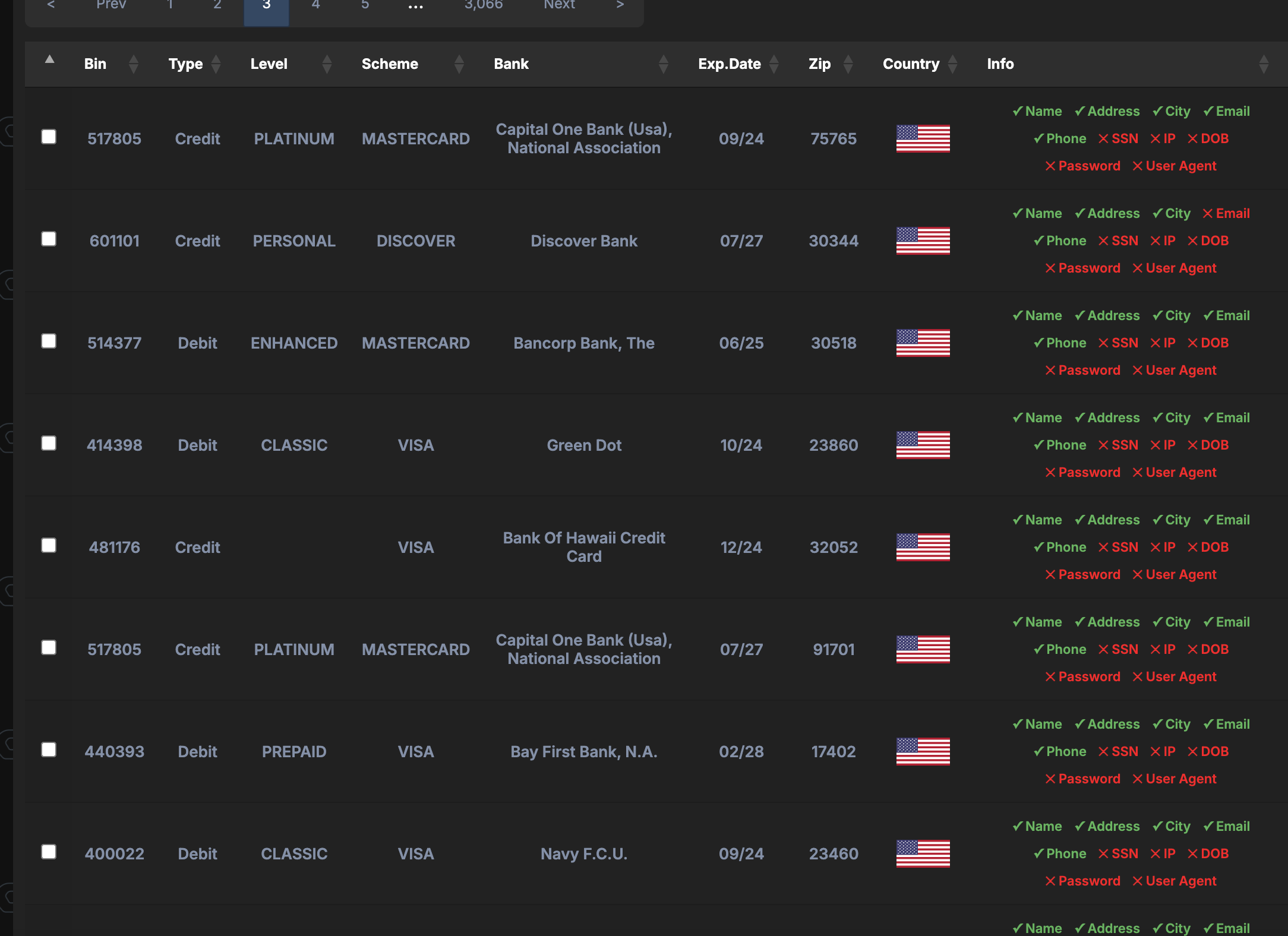Click 'Navy F.C.U.' bank name
This screenshot has height=936, width=1288.
coord(584,854)
